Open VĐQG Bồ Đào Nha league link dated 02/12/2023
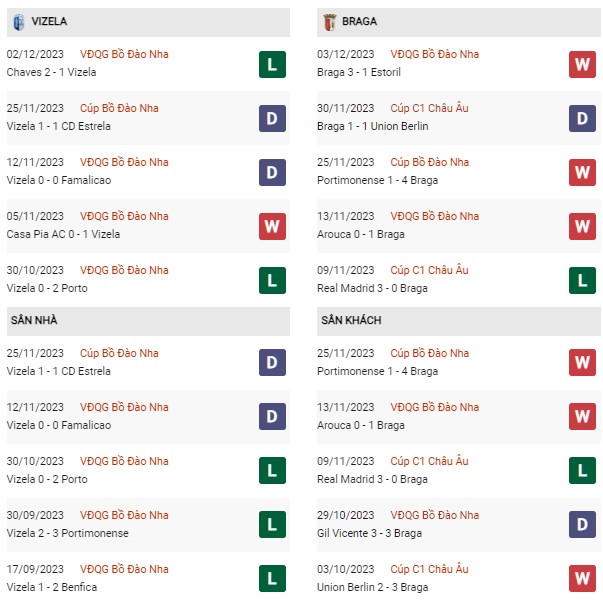Screen dimensions: 603x601 pos(124,54)
